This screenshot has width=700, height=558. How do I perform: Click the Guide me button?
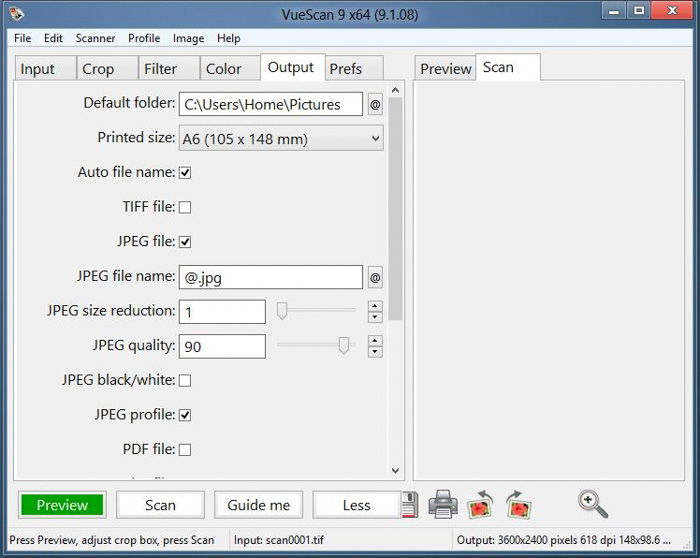pos(258,505)
